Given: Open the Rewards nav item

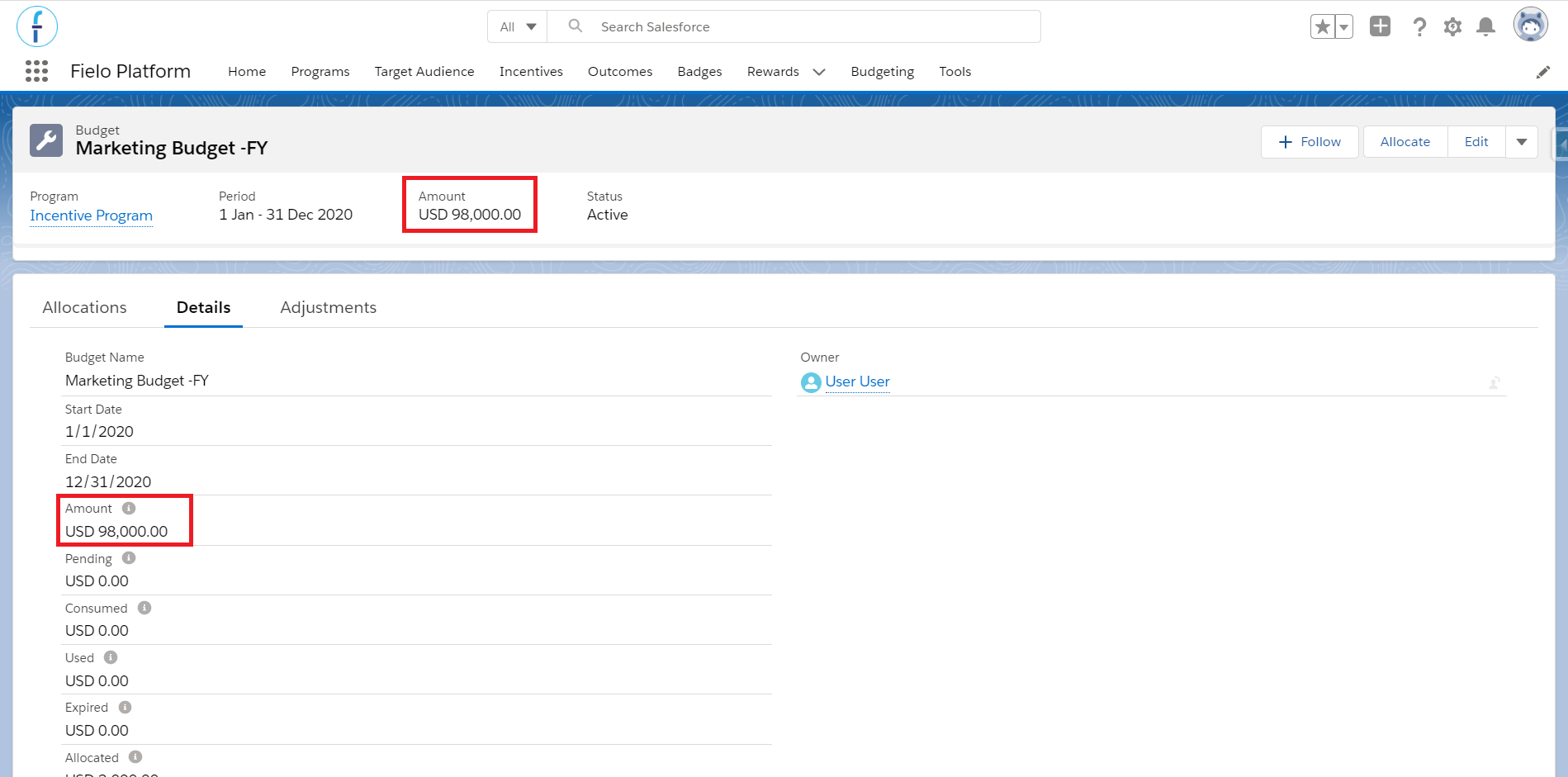Looking at the screenshot, I should pyautogui.click(x=773, y=72).
